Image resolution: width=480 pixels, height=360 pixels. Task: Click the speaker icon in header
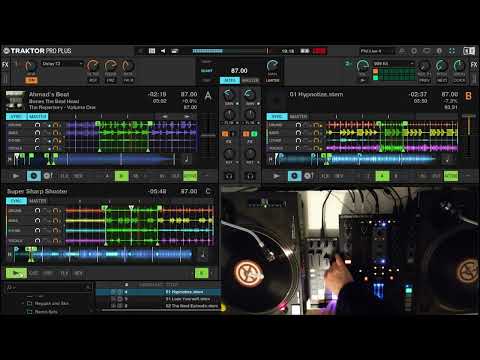pyautogui.click(x=163, y=51)
